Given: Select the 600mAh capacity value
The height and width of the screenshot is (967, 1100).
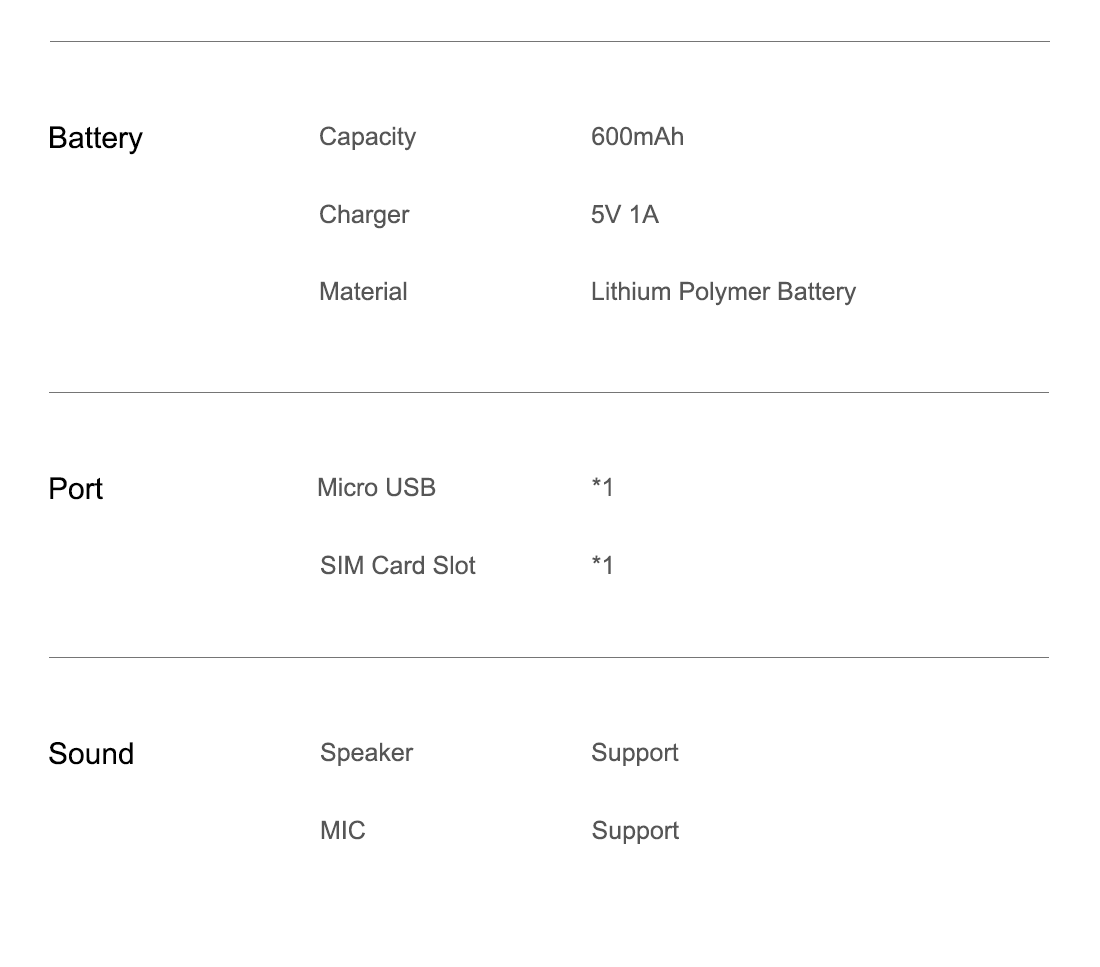Looking at the screenshot, I should pyautogui.click(x=637, y=137).
